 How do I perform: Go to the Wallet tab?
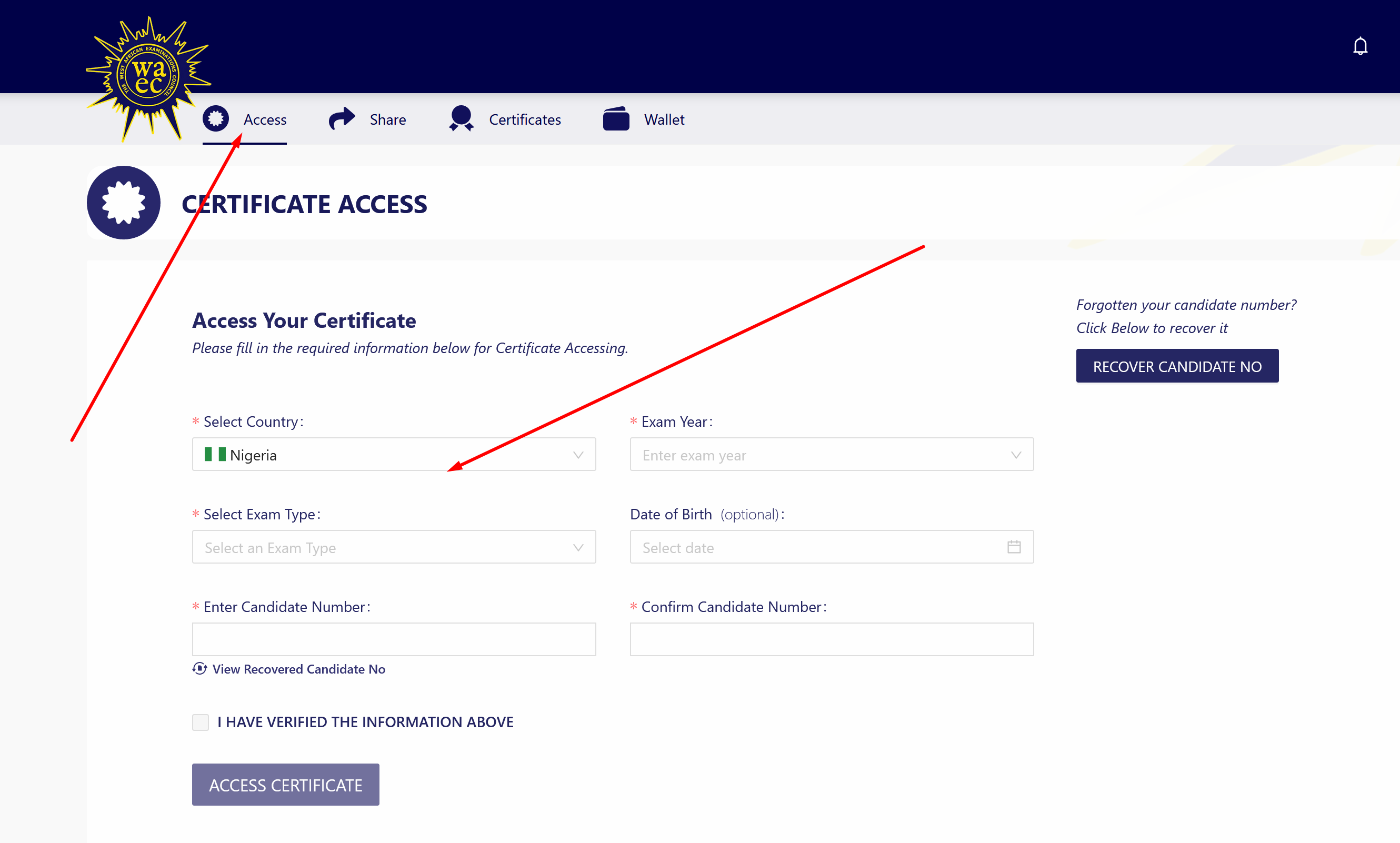click(x=664, y=120)
